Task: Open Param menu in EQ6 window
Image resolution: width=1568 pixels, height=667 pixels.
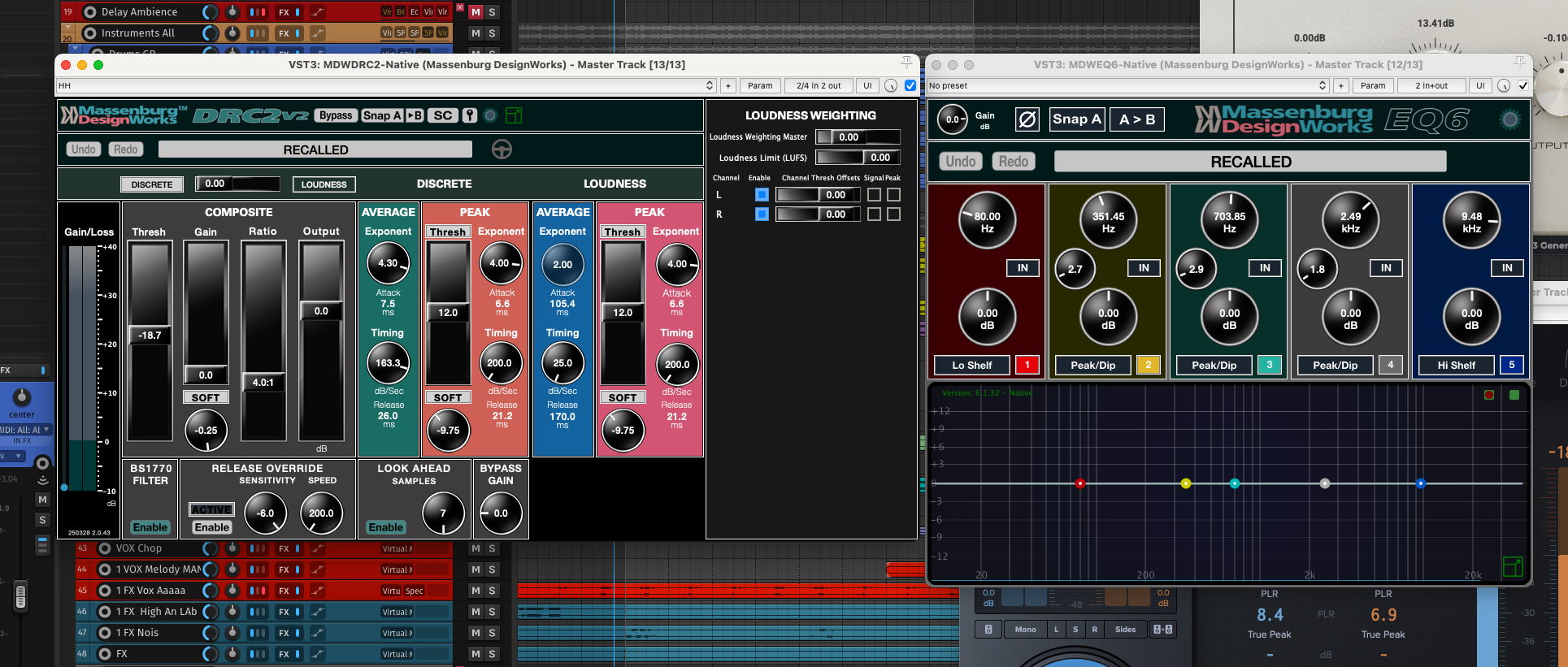Action: click(1373, 85)
